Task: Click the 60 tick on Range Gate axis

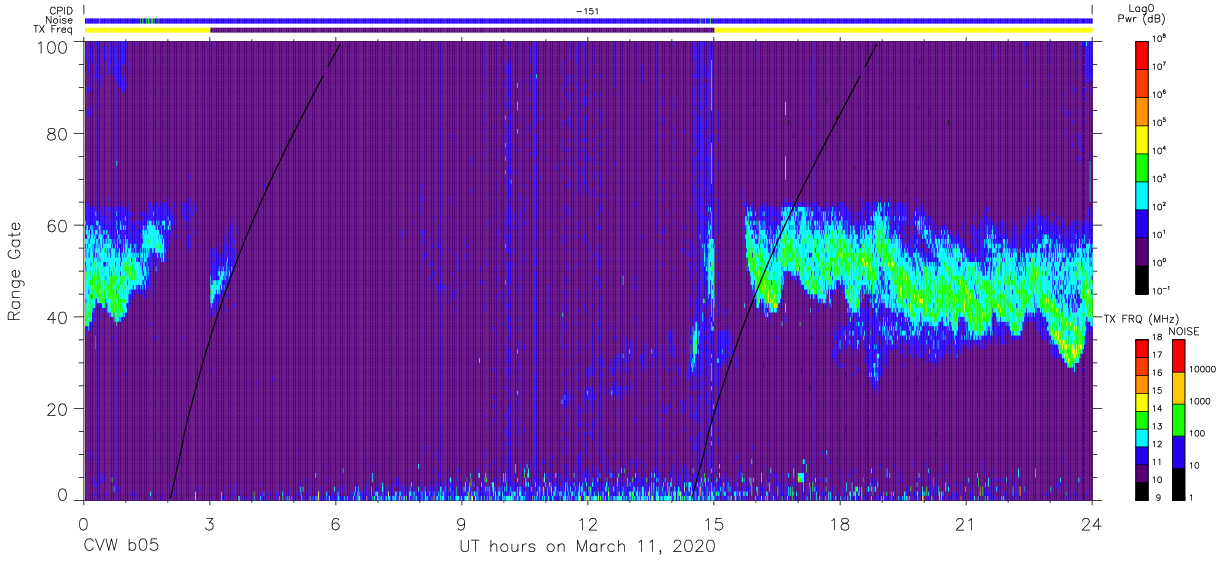Action: pyautogui.click(x=56, y=225)
